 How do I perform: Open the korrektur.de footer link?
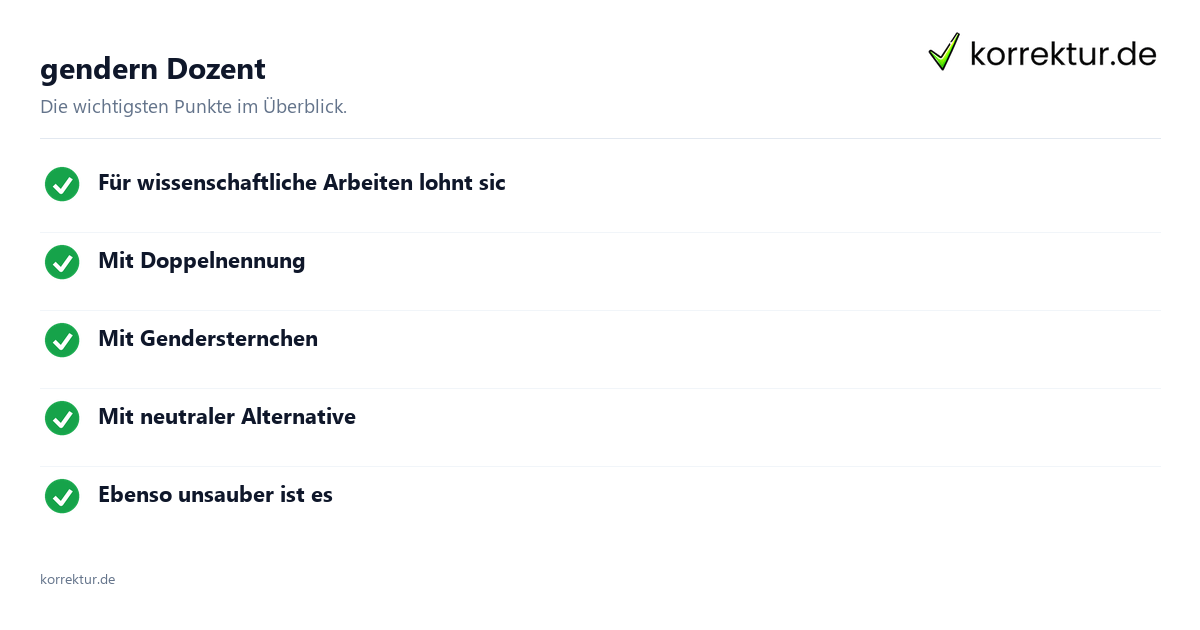77,579
